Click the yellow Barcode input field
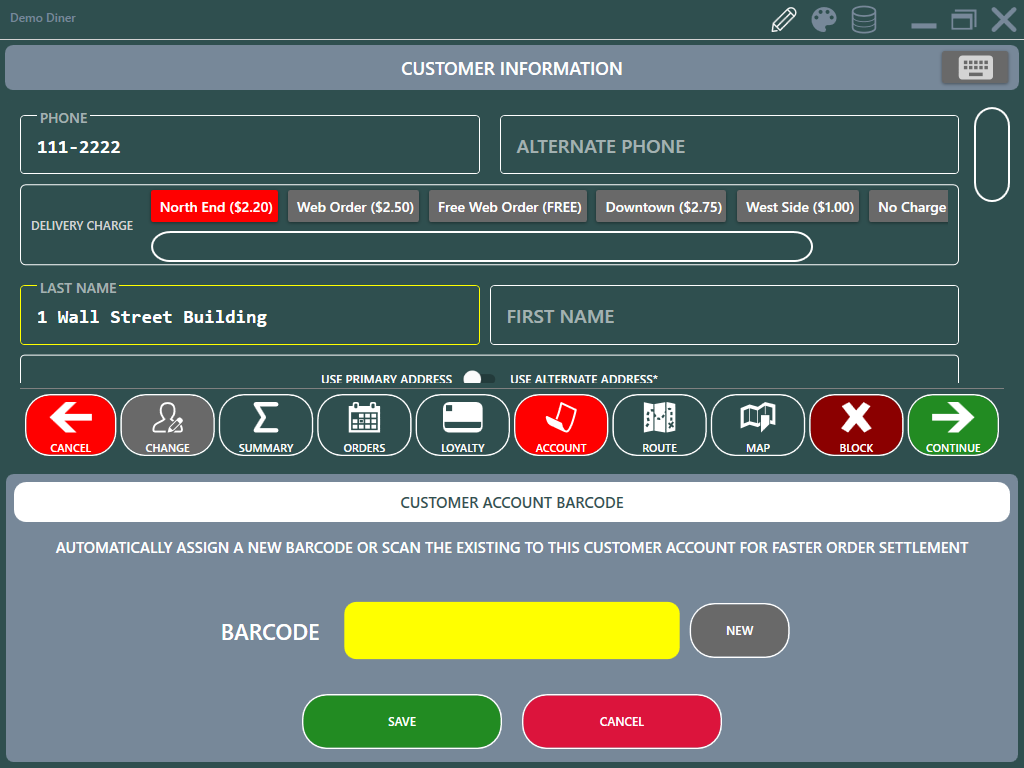1024x768 pixels. click(511, 631)
